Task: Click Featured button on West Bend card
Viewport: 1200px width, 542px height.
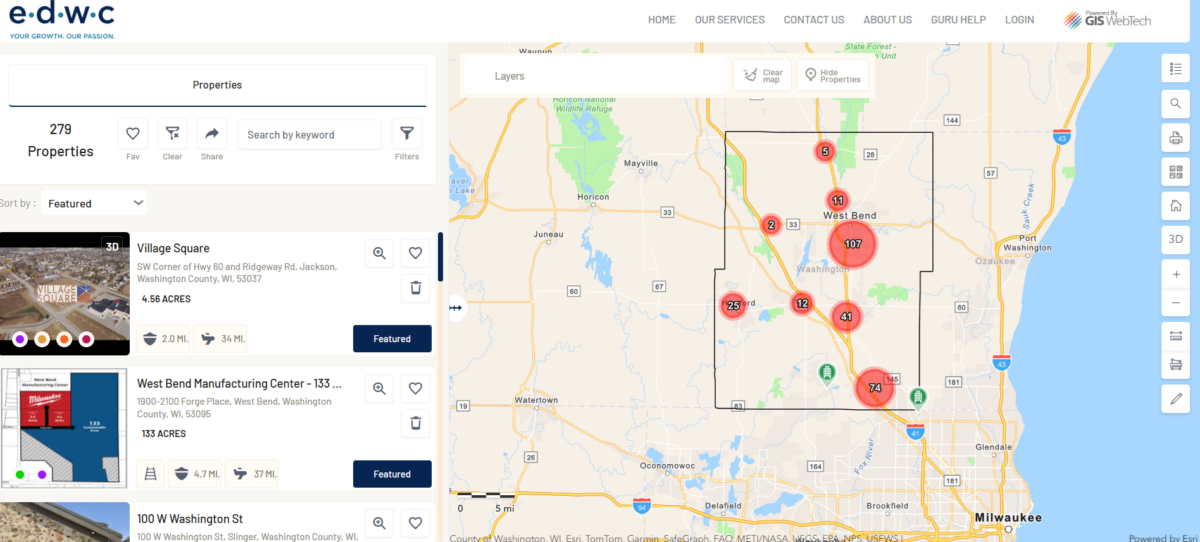Action: tap(392, 474)
